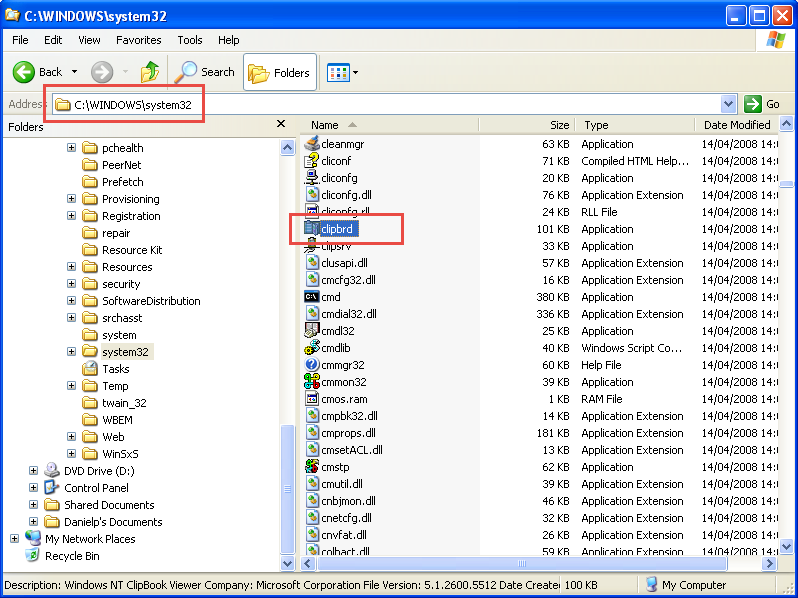Click file list scroll down arrow
The image size is (798, 598).
tap(786, 547)
